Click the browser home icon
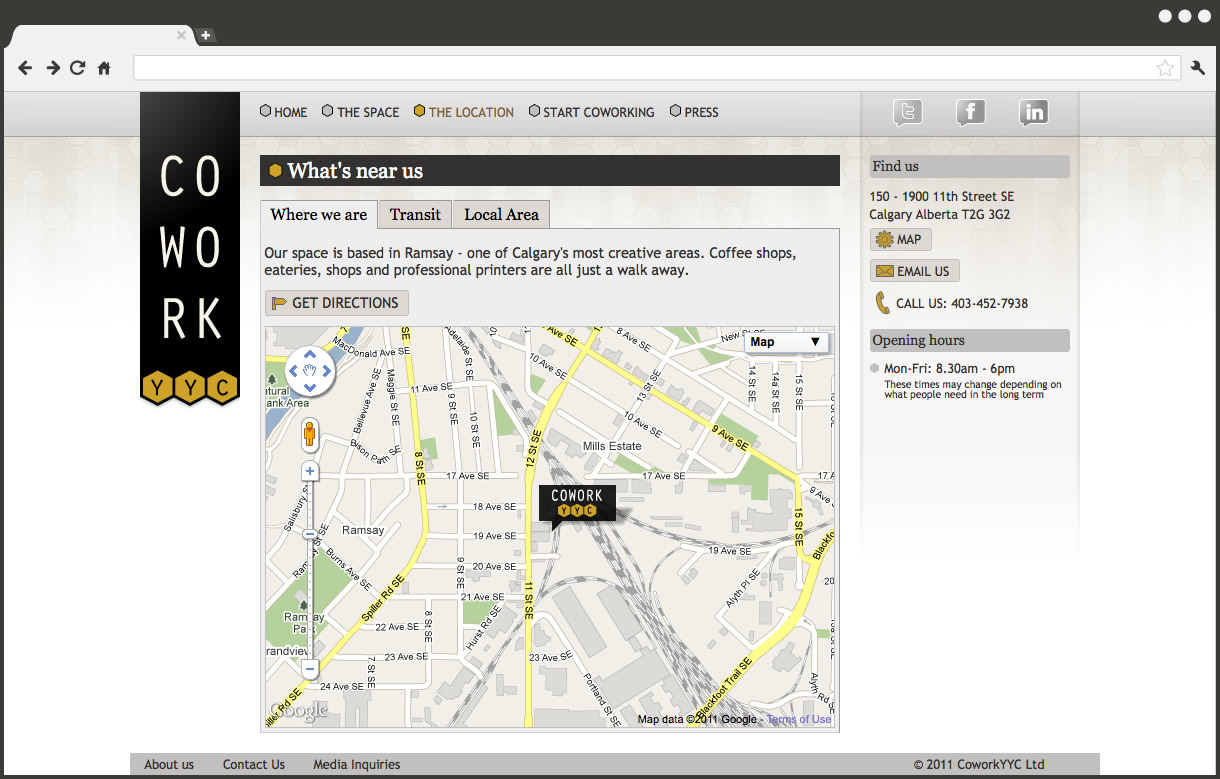 (x=104, y=68)
